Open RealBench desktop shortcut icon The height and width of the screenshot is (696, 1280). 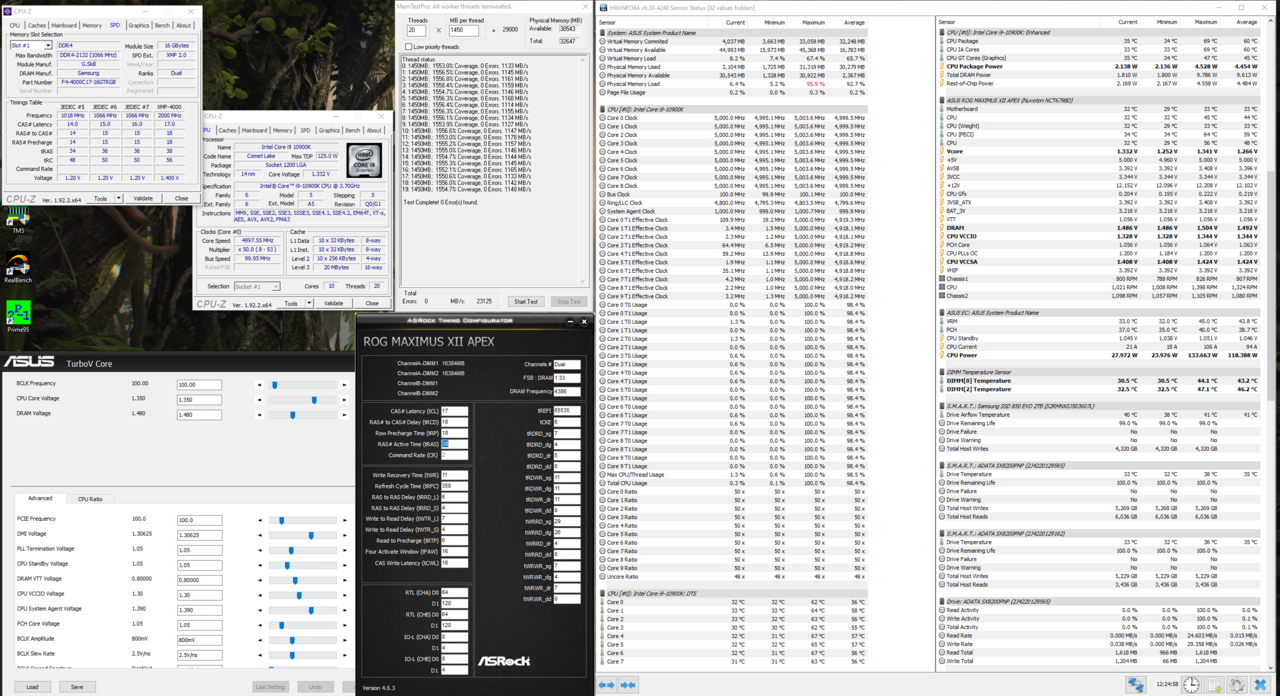tap(18, 266)
